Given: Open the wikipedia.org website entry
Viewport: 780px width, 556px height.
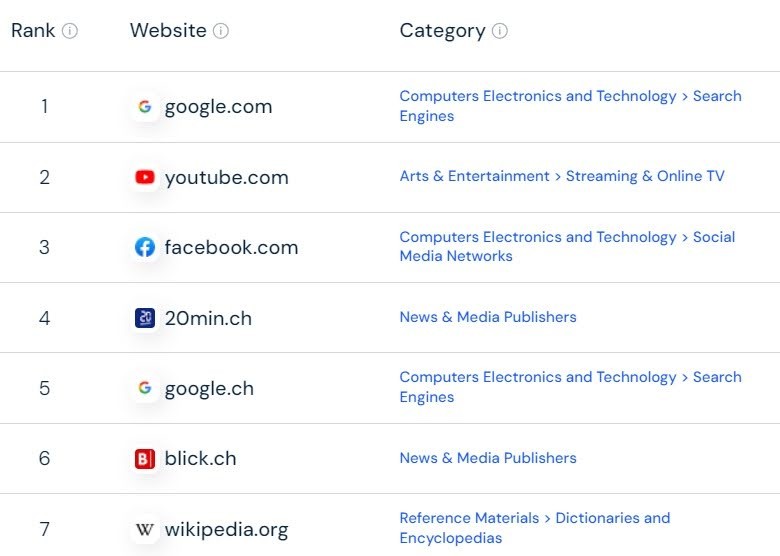Looking at the screenshot, I should coord(226,530).
